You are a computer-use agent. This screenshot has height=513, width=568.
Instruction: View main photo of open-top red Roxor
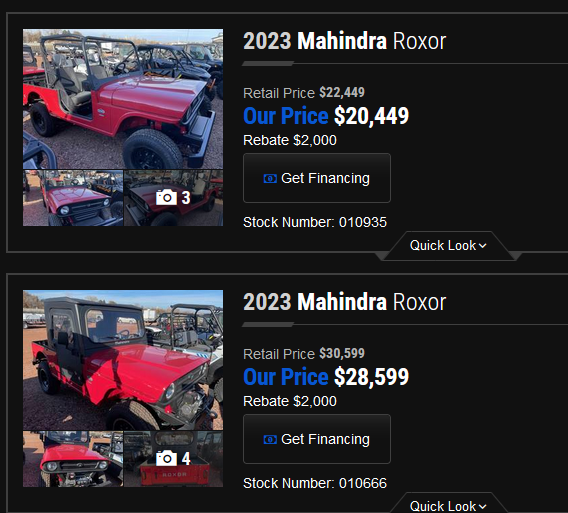pyautogui.click(x=123, y=99)
